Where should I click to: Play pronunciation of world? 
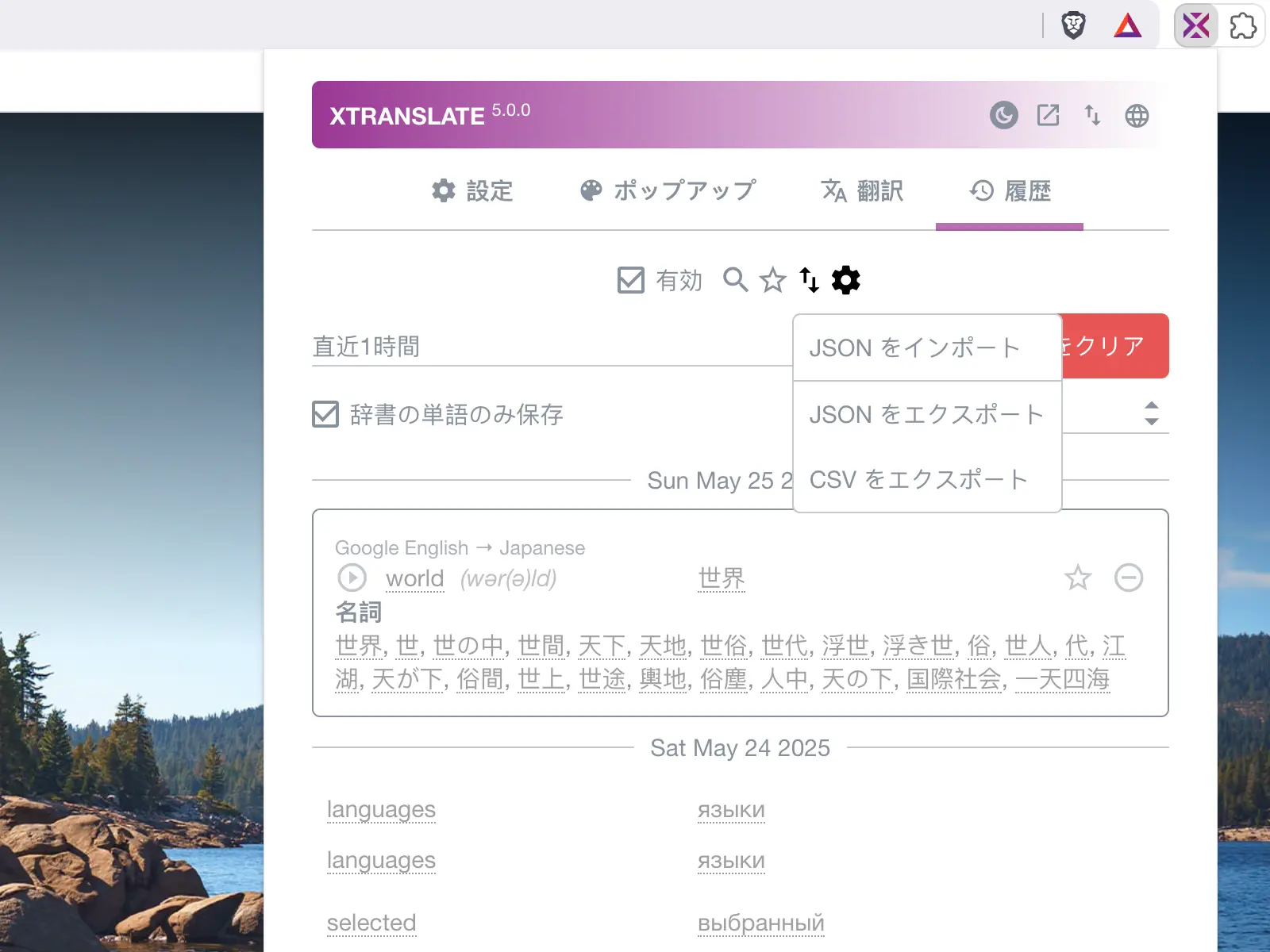(x=352, y=578)
